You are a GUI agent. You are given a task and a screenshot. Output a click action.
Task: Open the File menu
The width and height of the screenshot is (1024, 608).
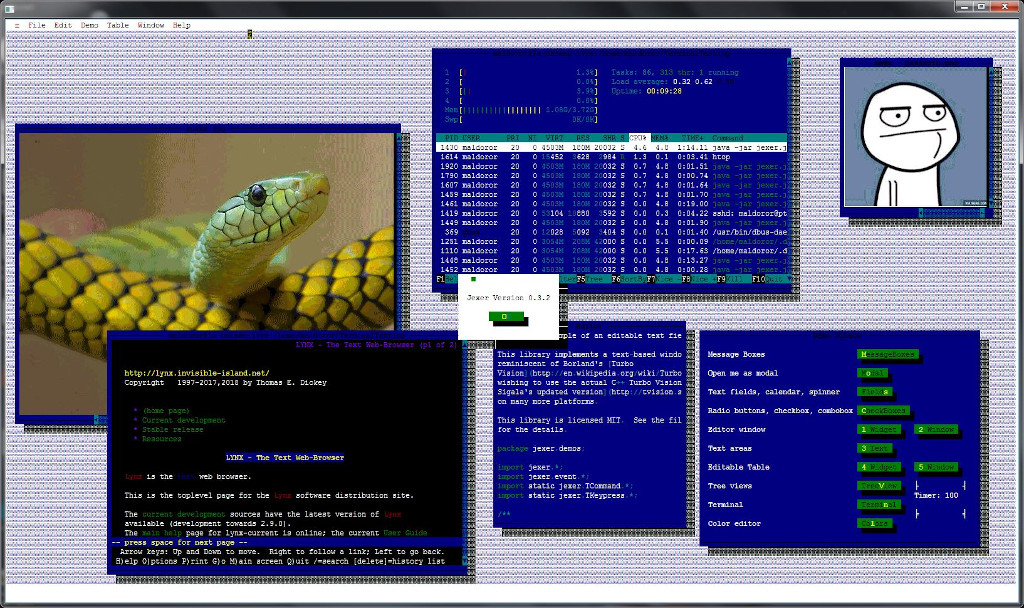click(x=36, y=24)
